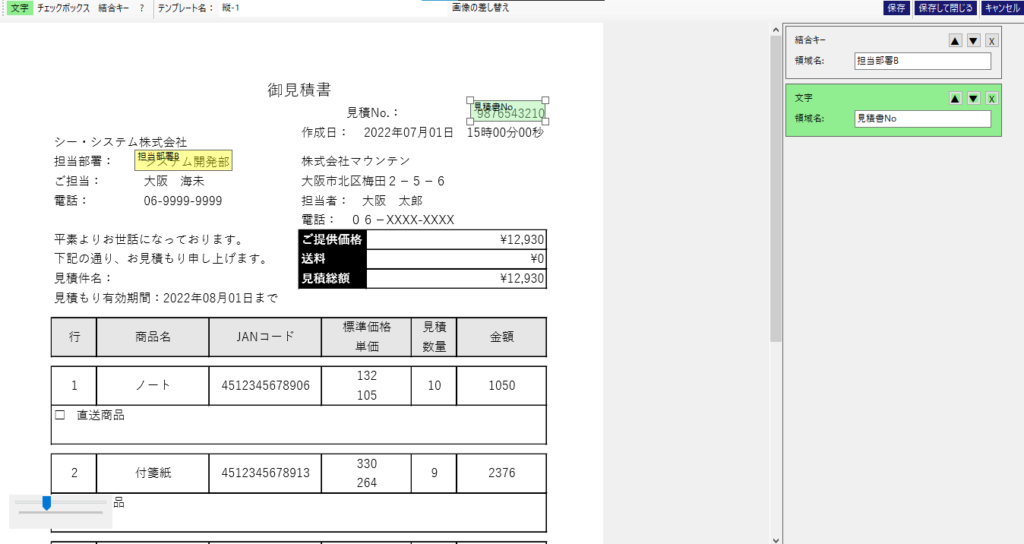Focus the 担当部署B 領域名 field

[x=921, y=61]
